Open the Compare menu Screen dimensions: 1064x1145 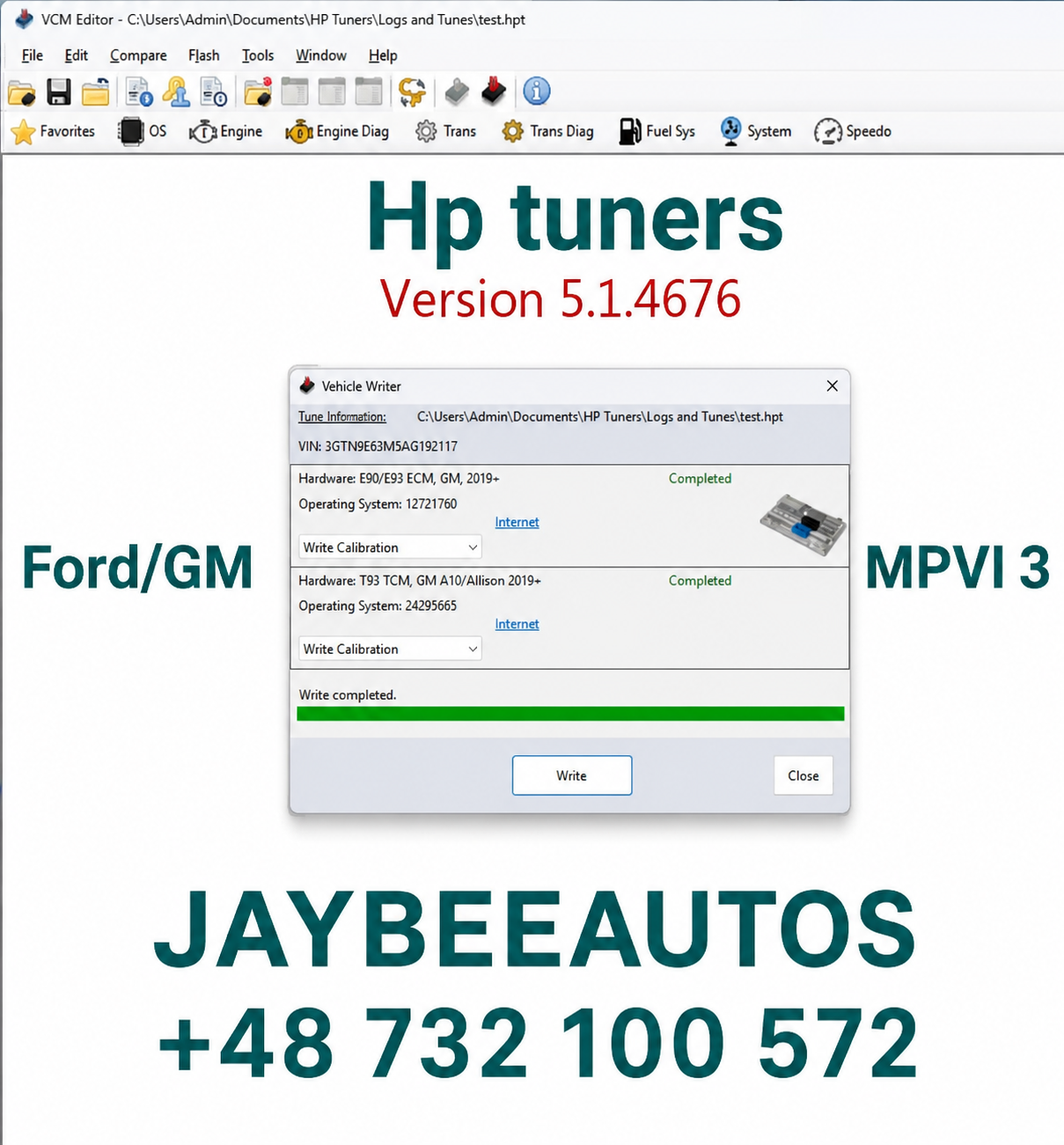(138, 55)
